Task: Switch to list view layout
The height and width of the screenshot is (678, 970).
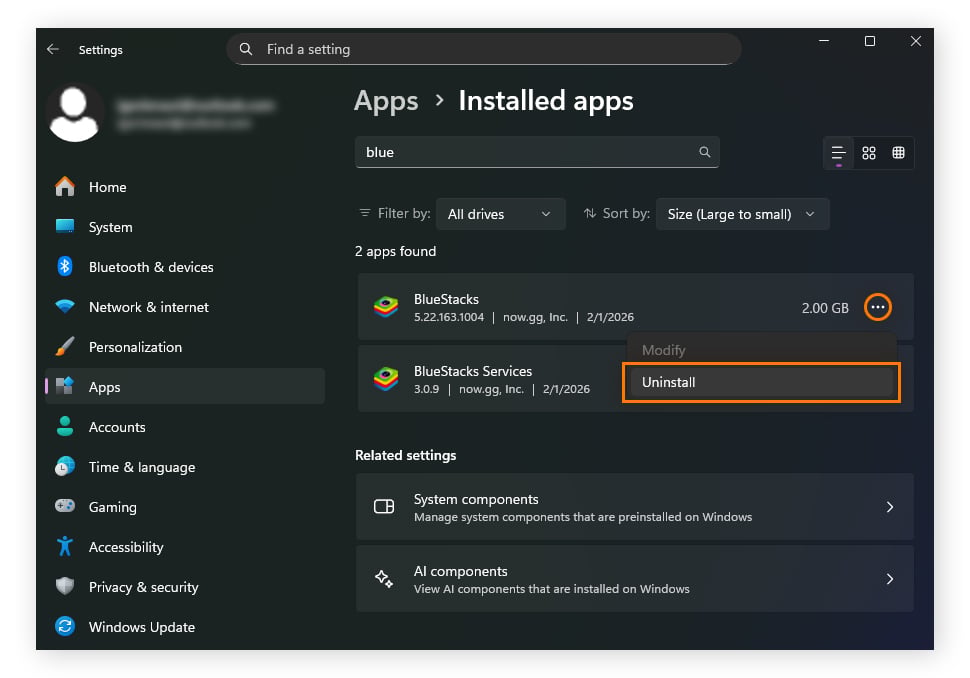Action: (x=838, y=153)
